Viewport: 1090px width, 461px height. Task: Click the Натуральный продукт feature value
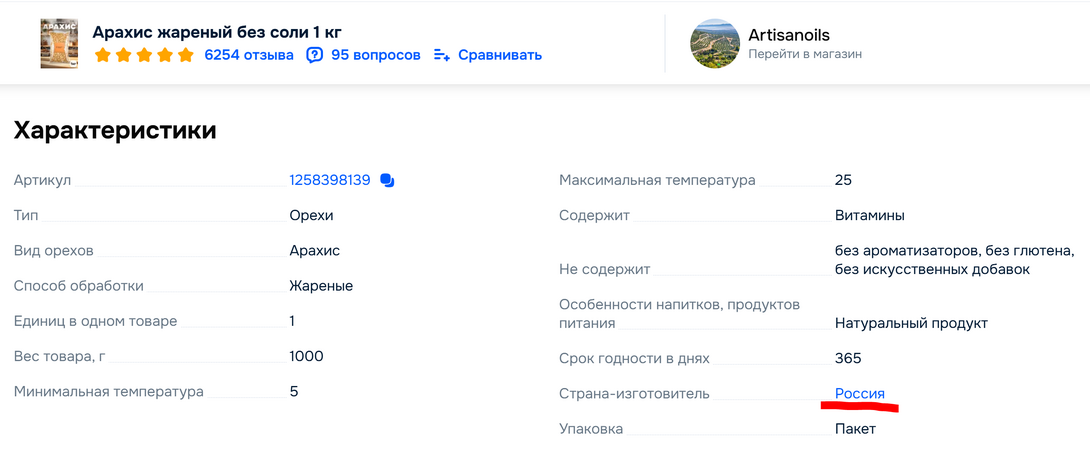911,323
